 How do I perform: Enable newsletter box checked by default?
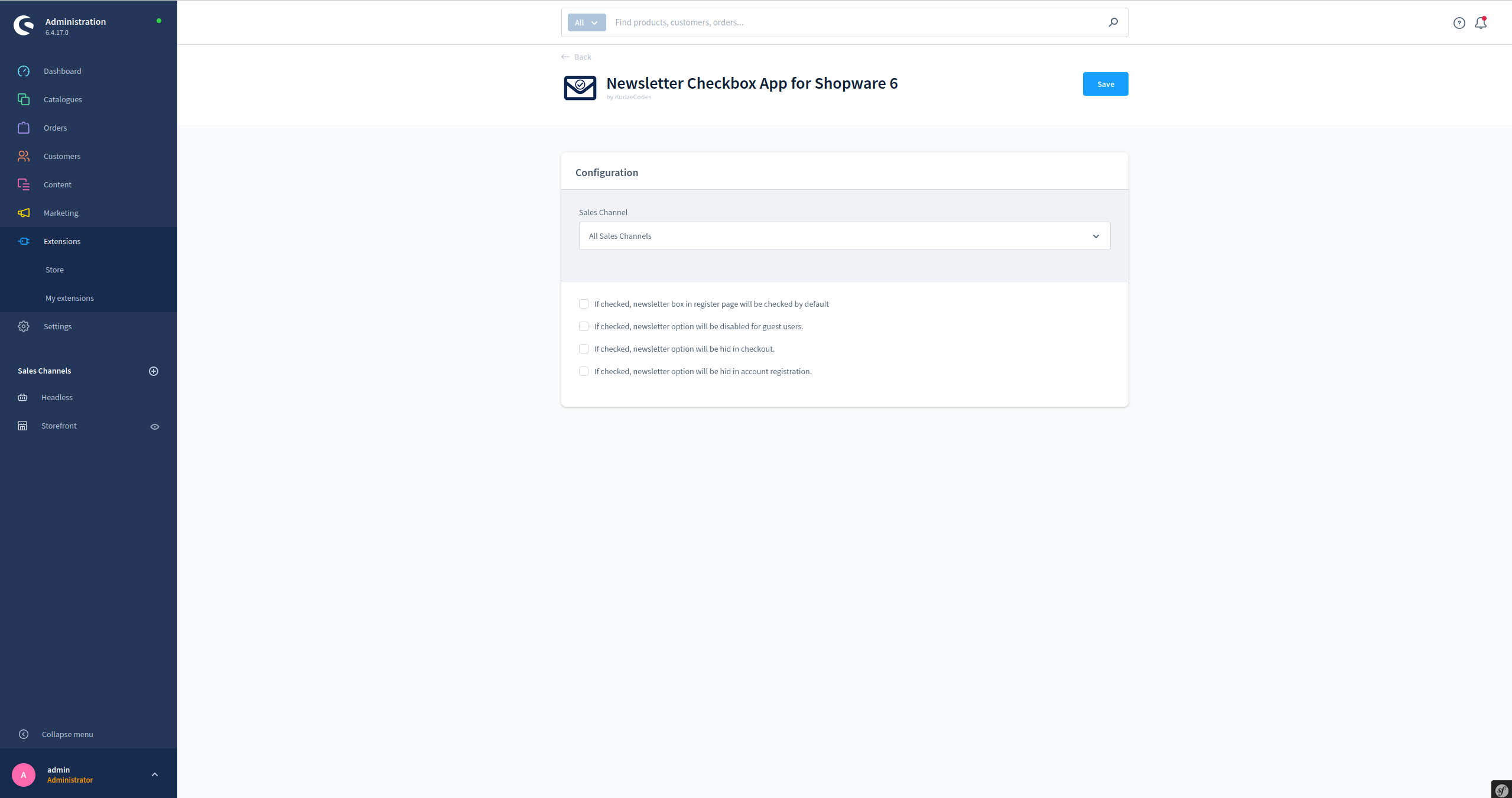tap(583, 304)
